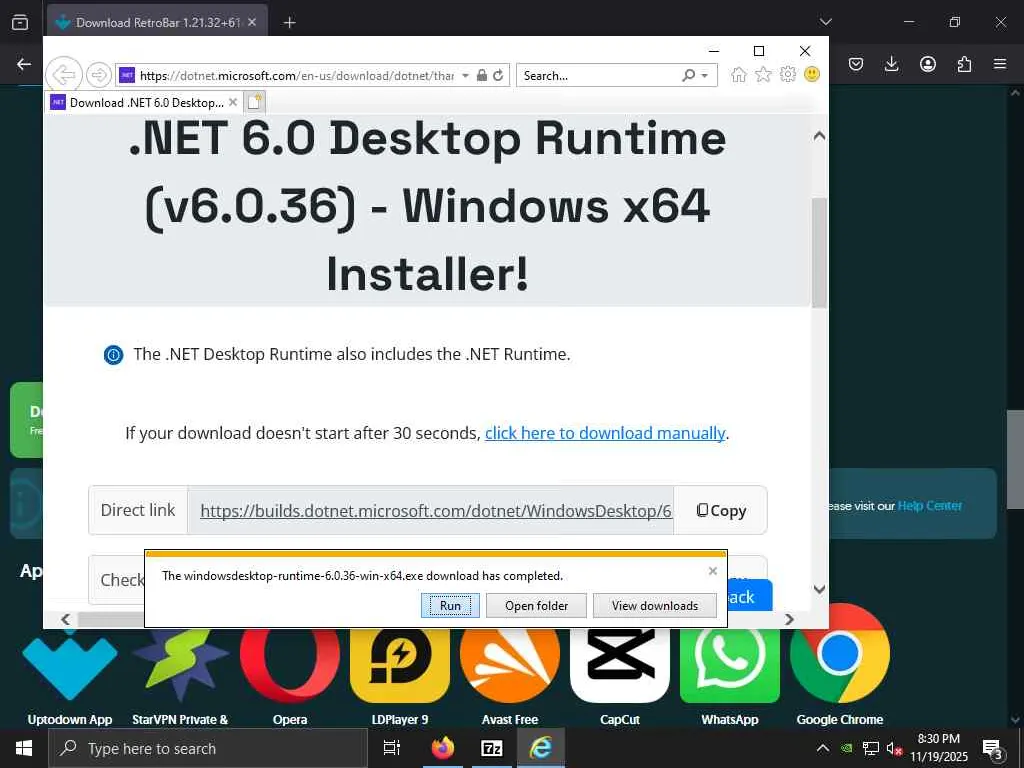Viewport: 1024px width, 768px height.
Task: Open the Firefox hamburger application menu
Action: click(1000, 64)
